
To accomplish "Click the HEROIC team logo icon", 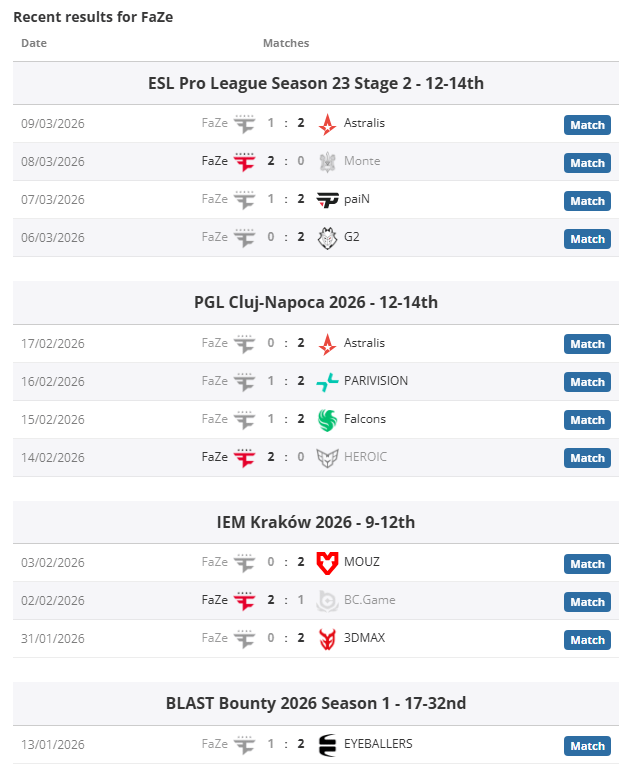I will [x=327, y=457].
